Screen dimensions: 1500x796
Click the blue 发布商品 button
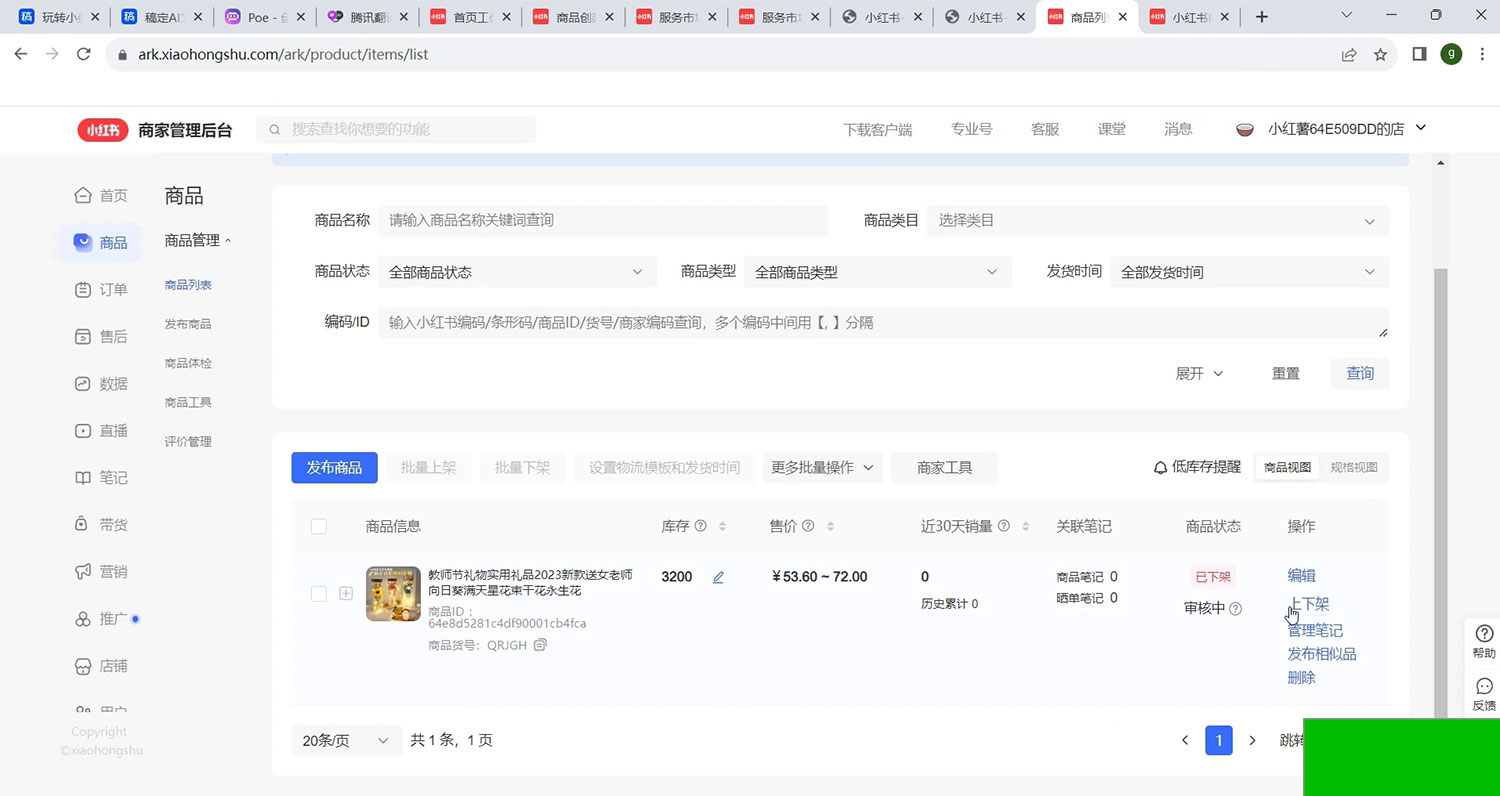[x=334, y=467]
